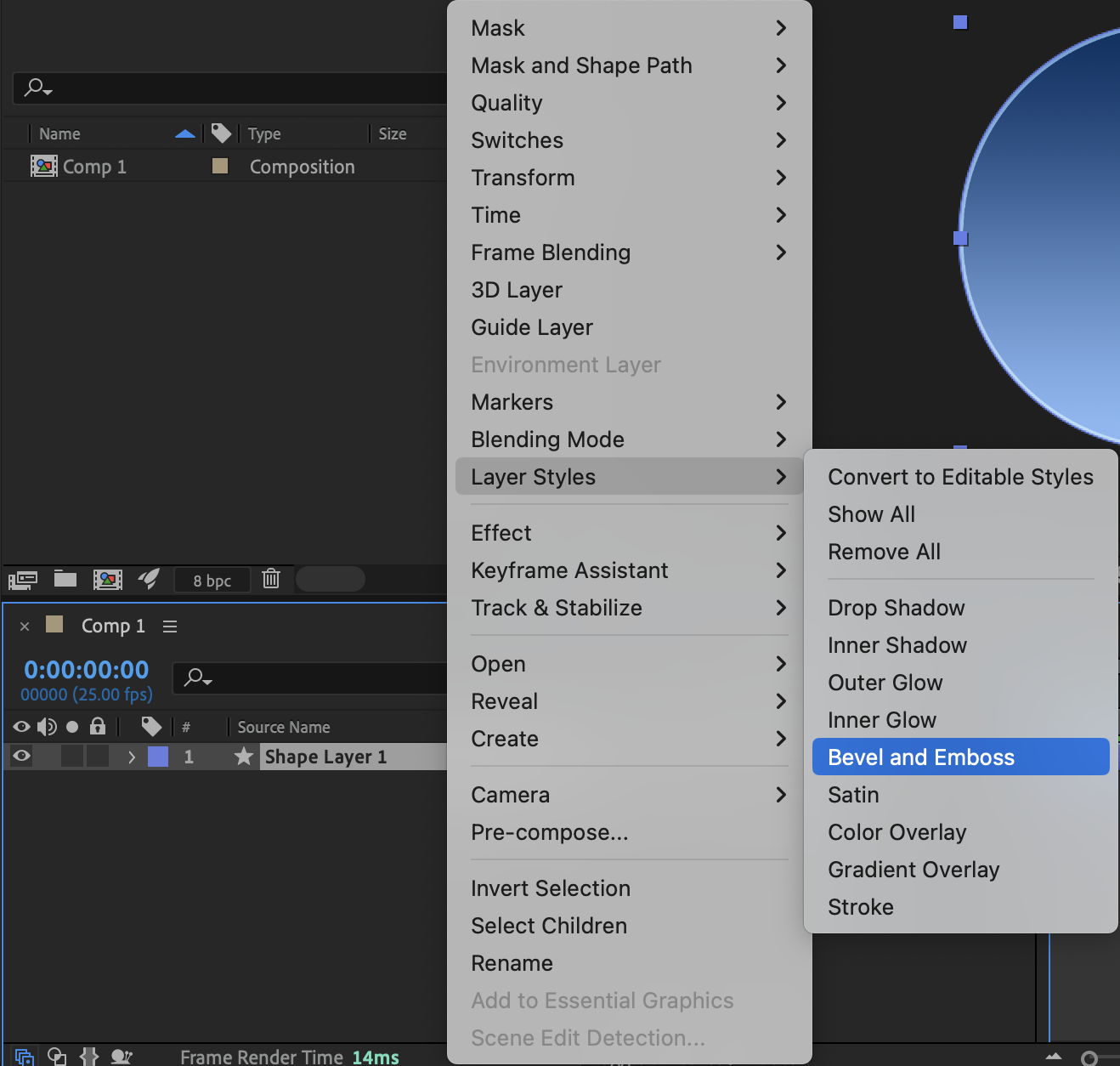Click the Interpret Footage icon in Project panel

point(23,580)
